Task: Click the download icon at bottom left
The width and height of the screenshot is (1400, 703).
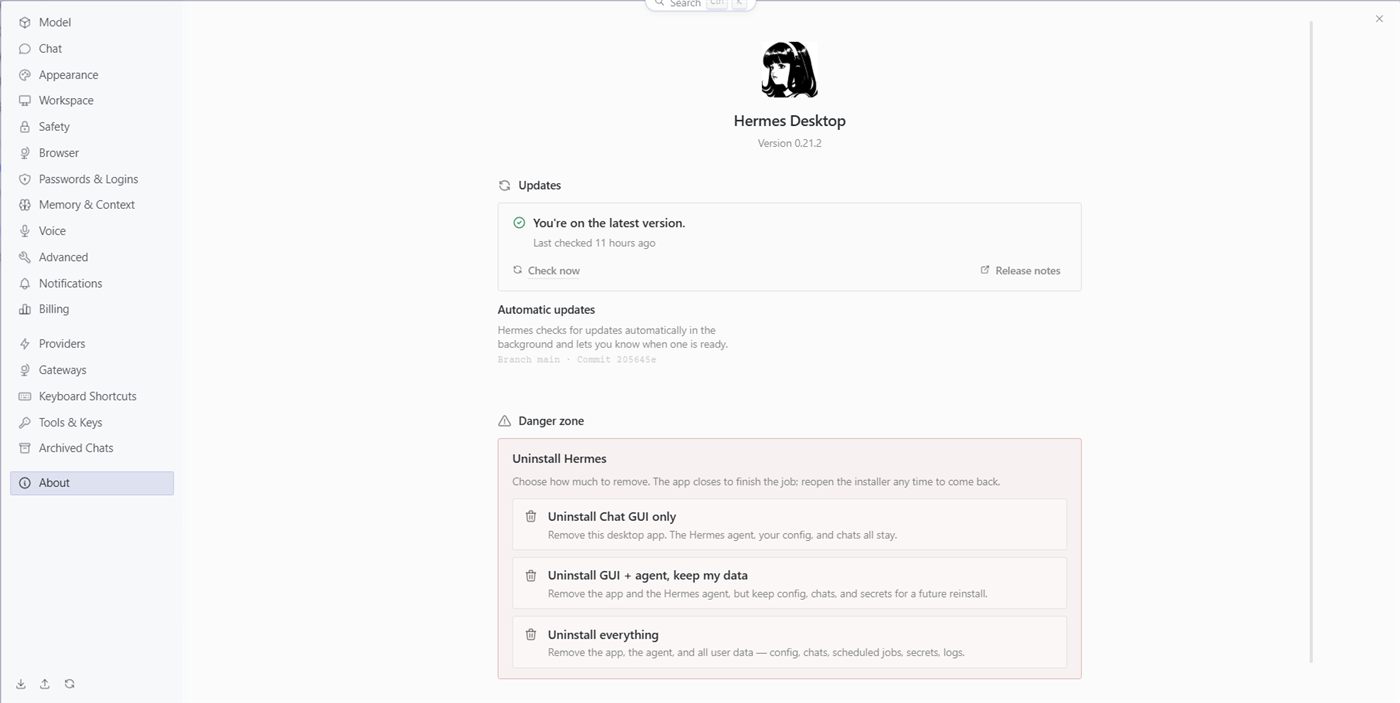Action: click(21, 684)
